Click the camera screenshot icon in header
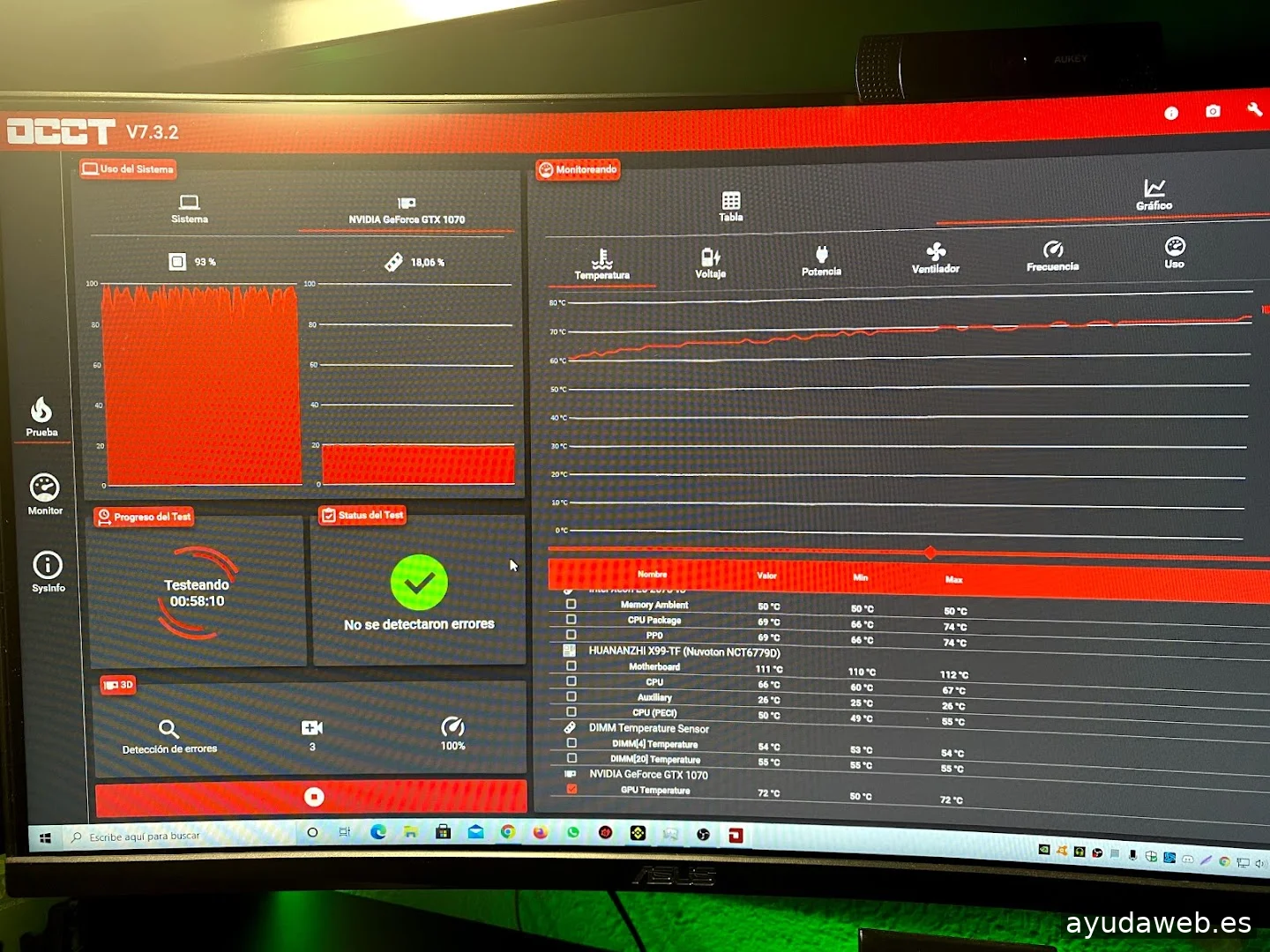 click(1213, 111)
